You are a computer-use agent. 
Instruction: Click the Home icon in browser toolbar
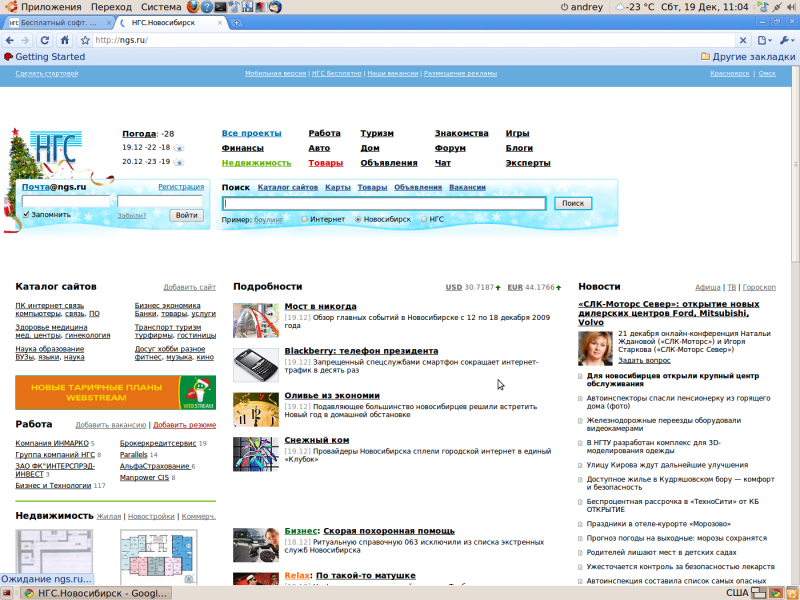[x=64, y=40]
